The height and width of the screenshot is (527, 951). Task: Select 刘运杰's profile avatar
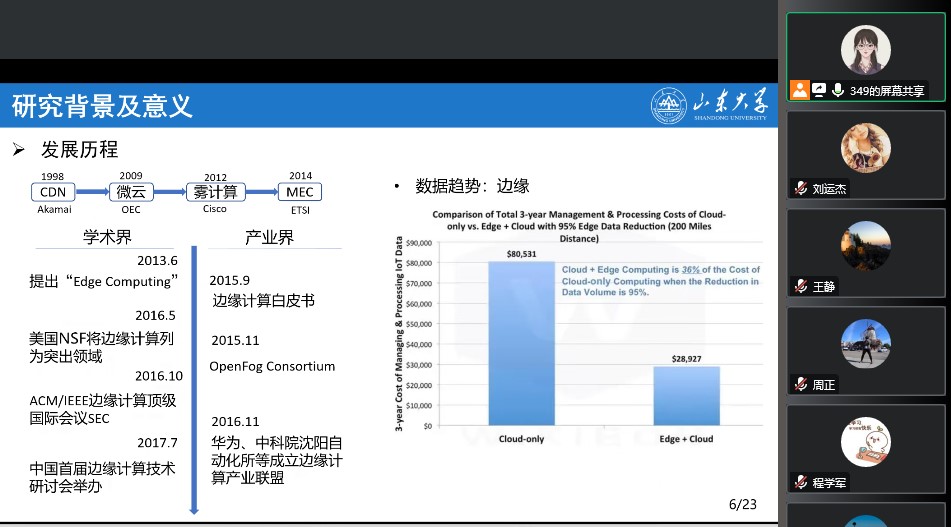click(x=865, y=148)
